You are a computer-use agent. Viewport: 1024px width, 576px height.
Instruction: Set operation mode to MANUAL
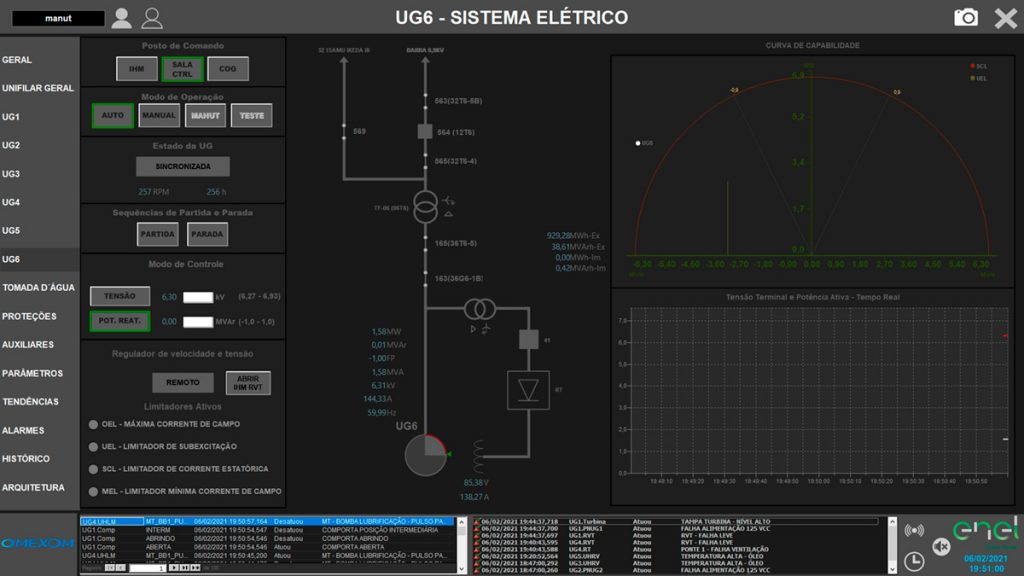159,116
